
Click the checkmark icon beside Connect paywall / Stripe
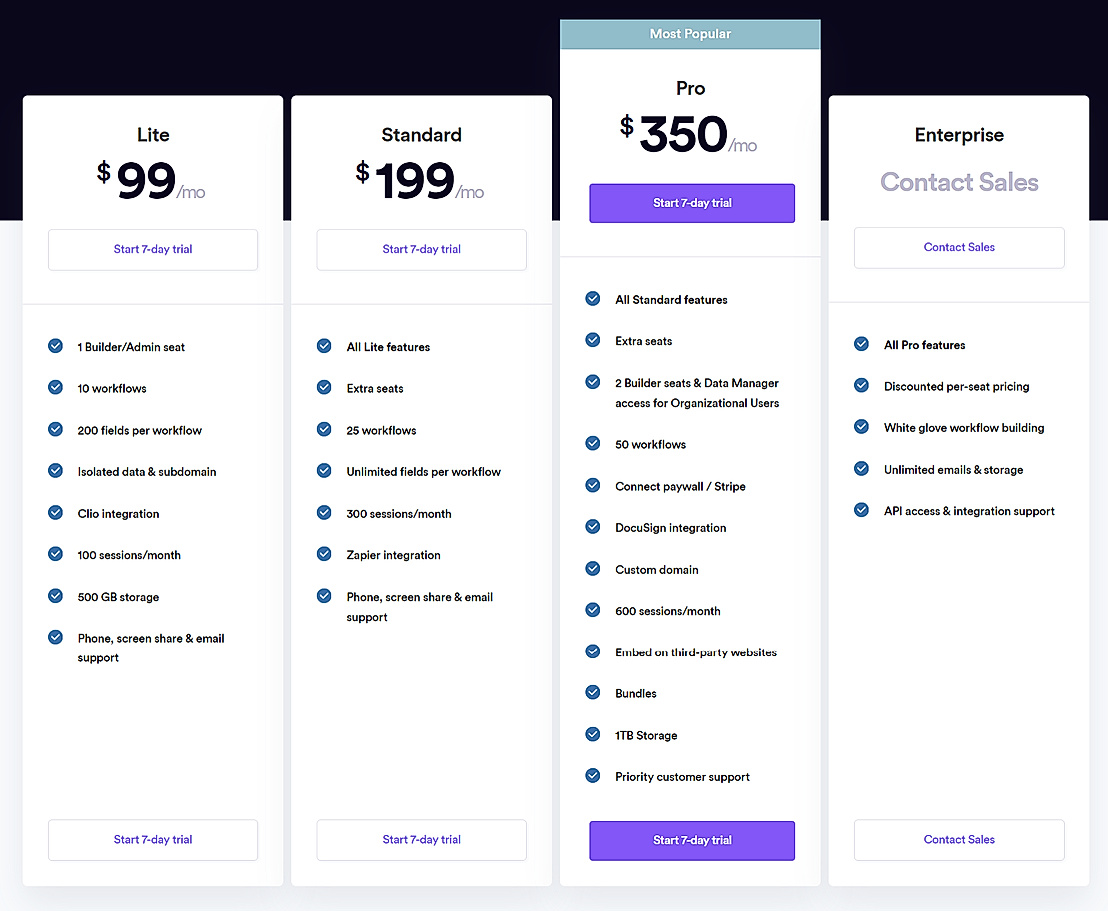coord(592,486)
